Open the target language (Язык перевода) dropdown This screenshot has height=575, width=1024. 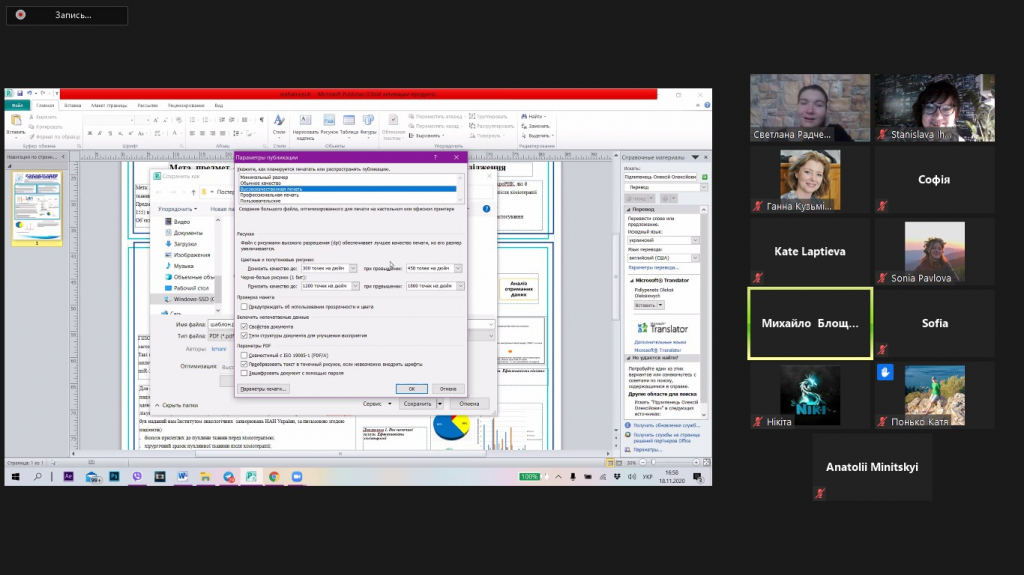pos(695,258)
